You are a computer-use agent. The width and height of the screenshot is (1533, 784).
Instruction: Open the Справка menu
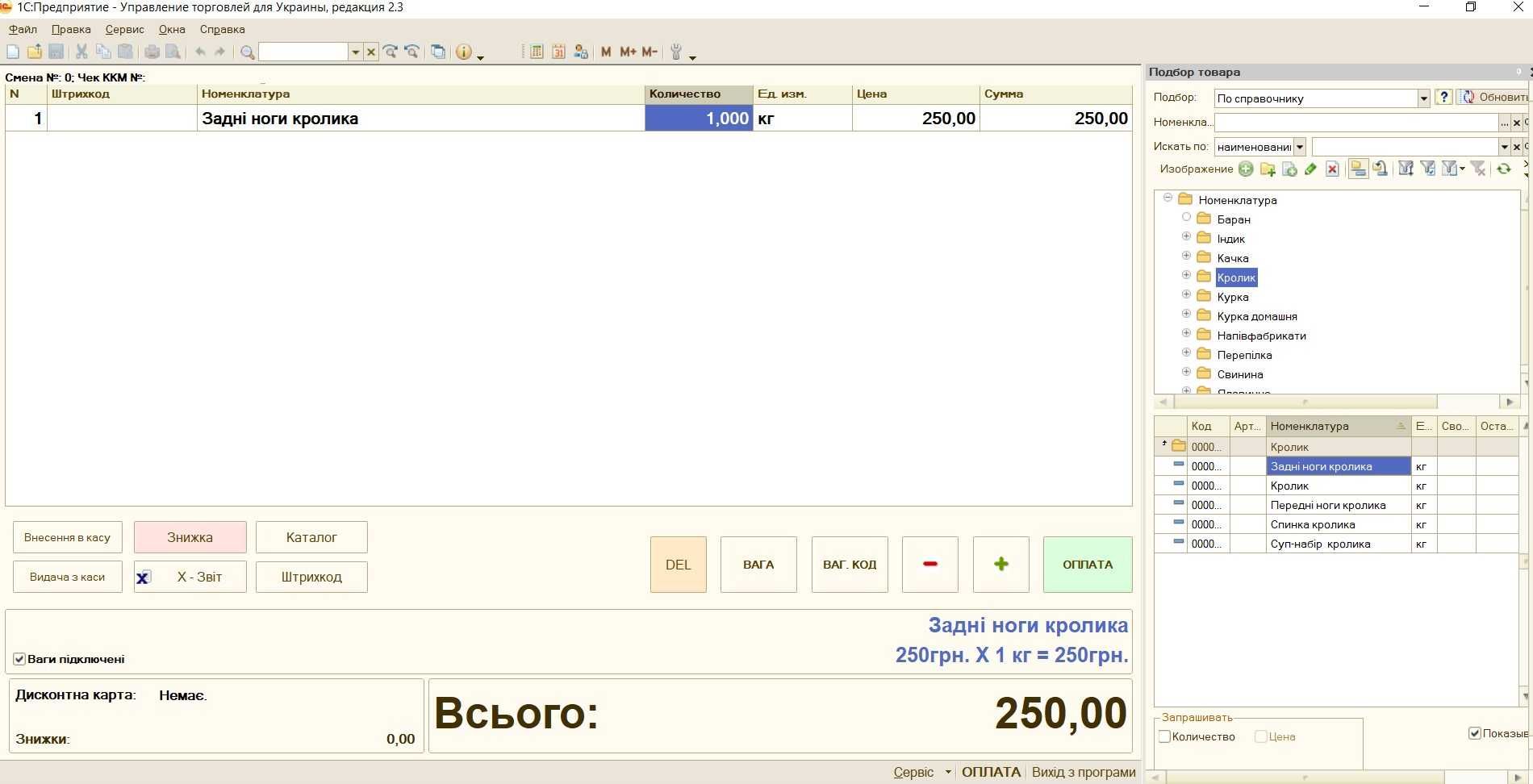[x=222, y=29]
